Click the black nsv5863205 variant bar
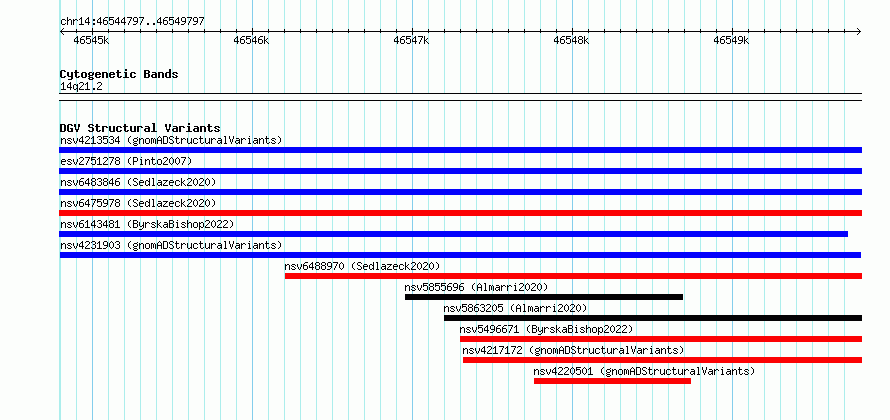This screenshot has width=890, height=420. point(653,318)
